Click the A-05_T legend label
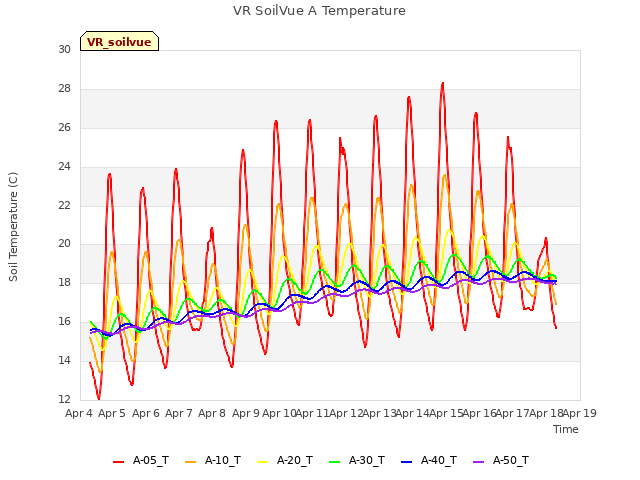The width and height of the screenshot is (640, 480). pyautogui.click(x=151, y=460)
